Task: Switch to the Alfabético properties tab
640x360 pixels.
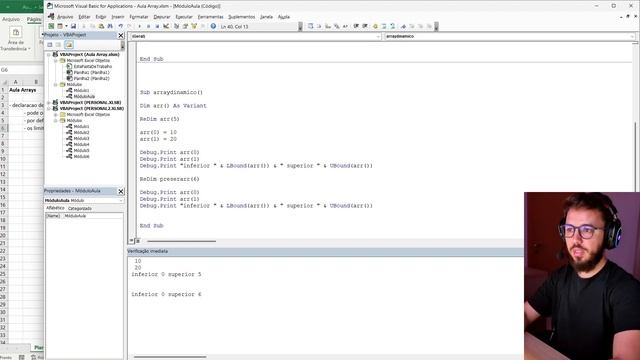Action: coord(55,208)
